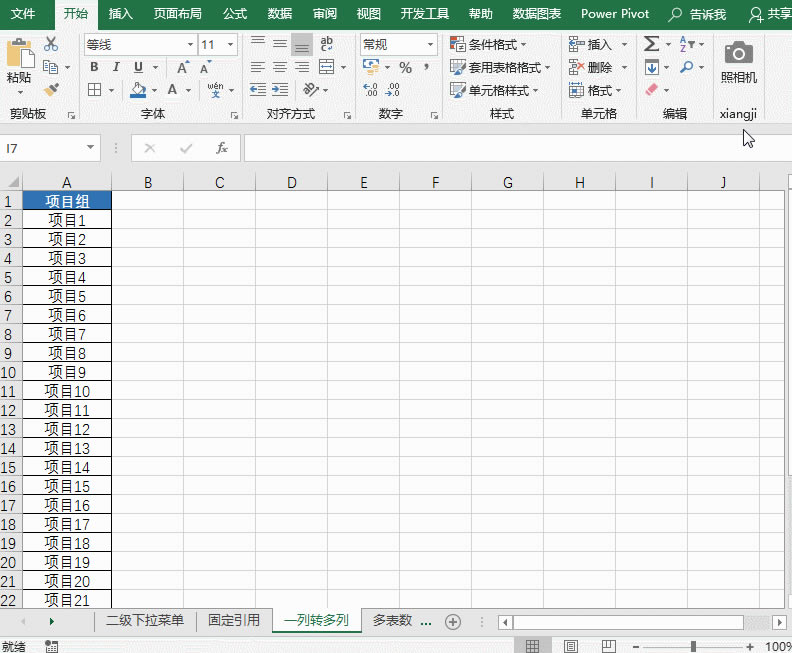Add a new sheet with plus button
This screenshot has width=792, height=653.
(452, 621)
